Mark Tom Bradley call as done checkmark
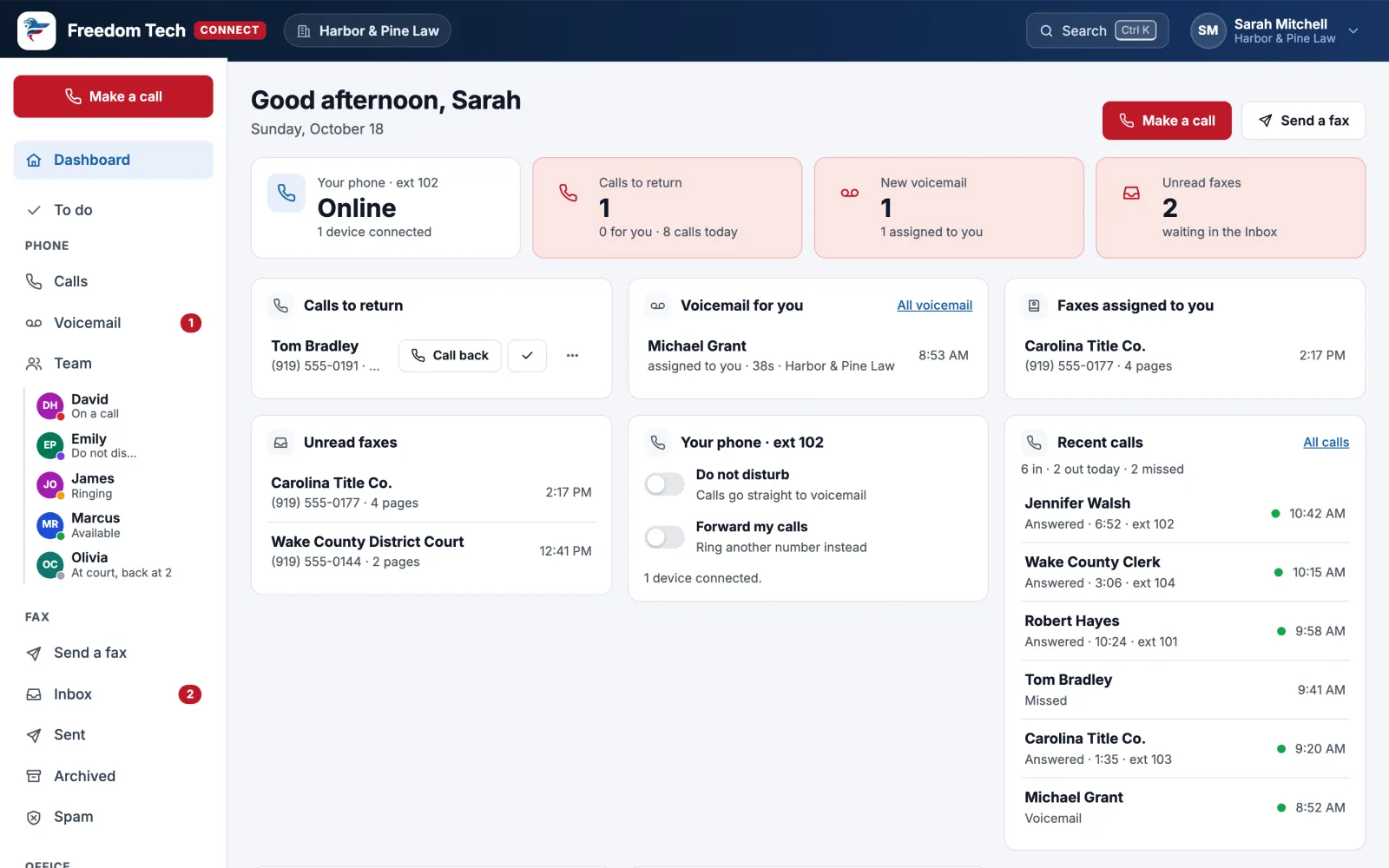The width and height of the screenshot is (1389, 868). coord(527,356)
